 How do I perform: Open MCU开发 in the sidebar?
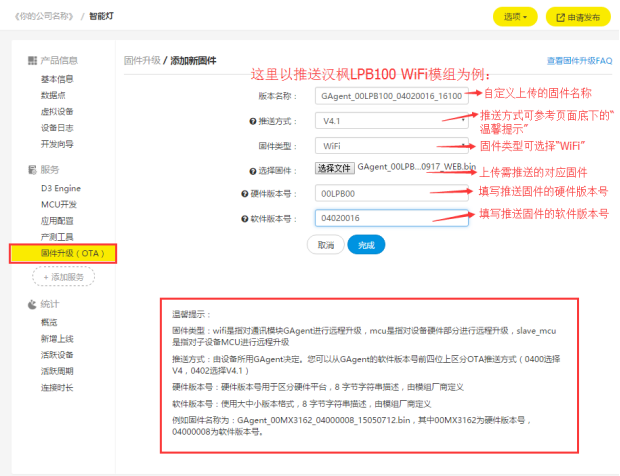pyautogui.click(x=58, y=203)
